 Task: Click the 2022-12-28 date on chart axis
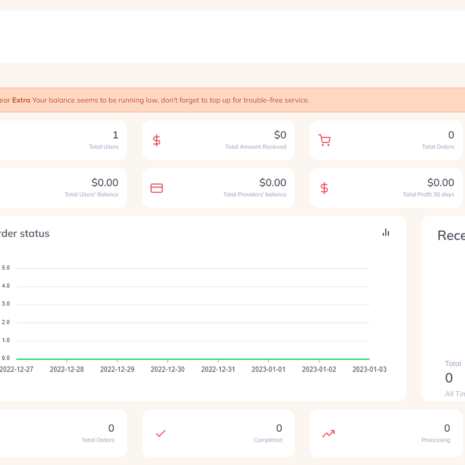67,369
